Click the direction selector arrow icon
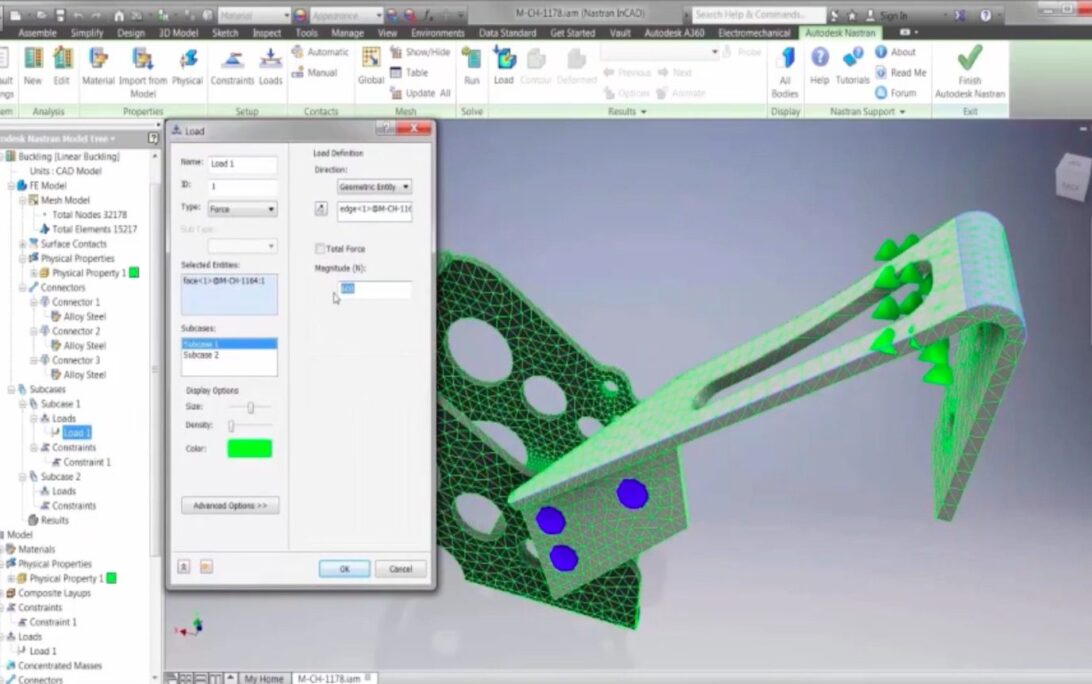The height and width of the screenshot is (684, 1092). point(320,208)
